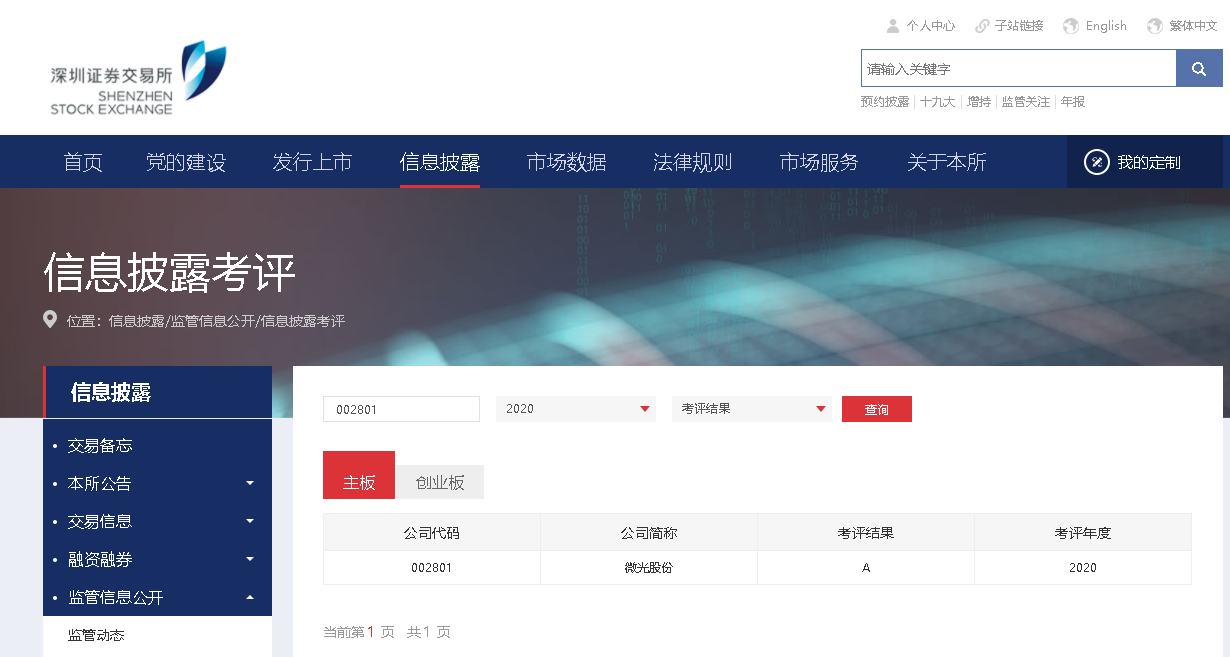Click the Shenzhen Stock Exchange logo
The width and height of the screenshot is (1230, 657).
pyautogui.click(x=138, y=78)
